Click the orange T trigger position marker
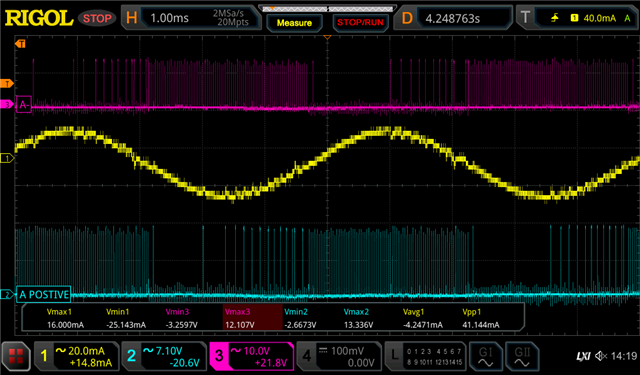640x375 pixels. point(20,43)
